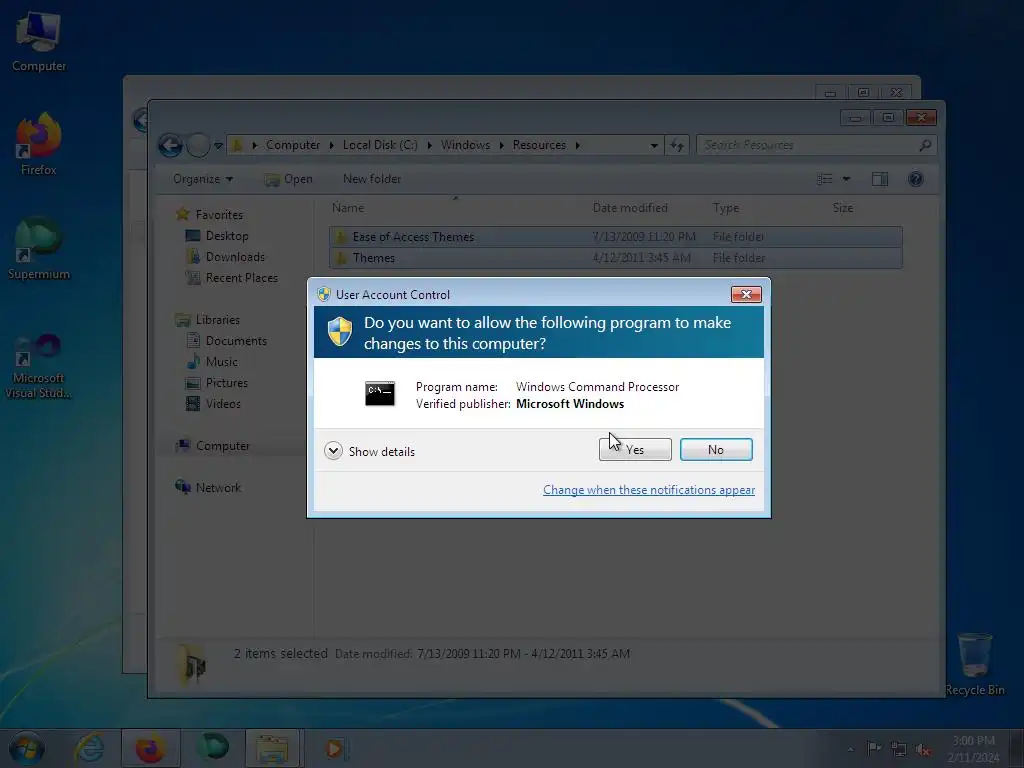1024x768 pixels.
Task: Click the Change your view icon
Action: [x=825, y=179]
